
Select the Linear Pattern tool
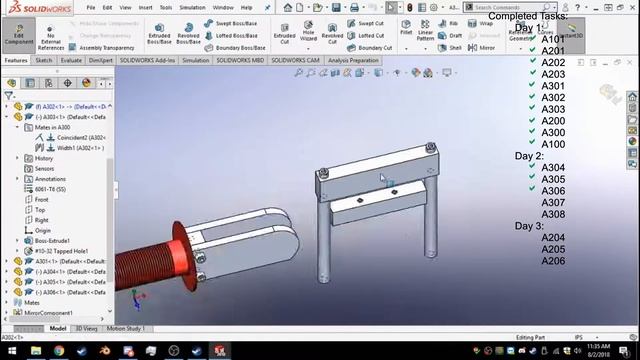425,30
